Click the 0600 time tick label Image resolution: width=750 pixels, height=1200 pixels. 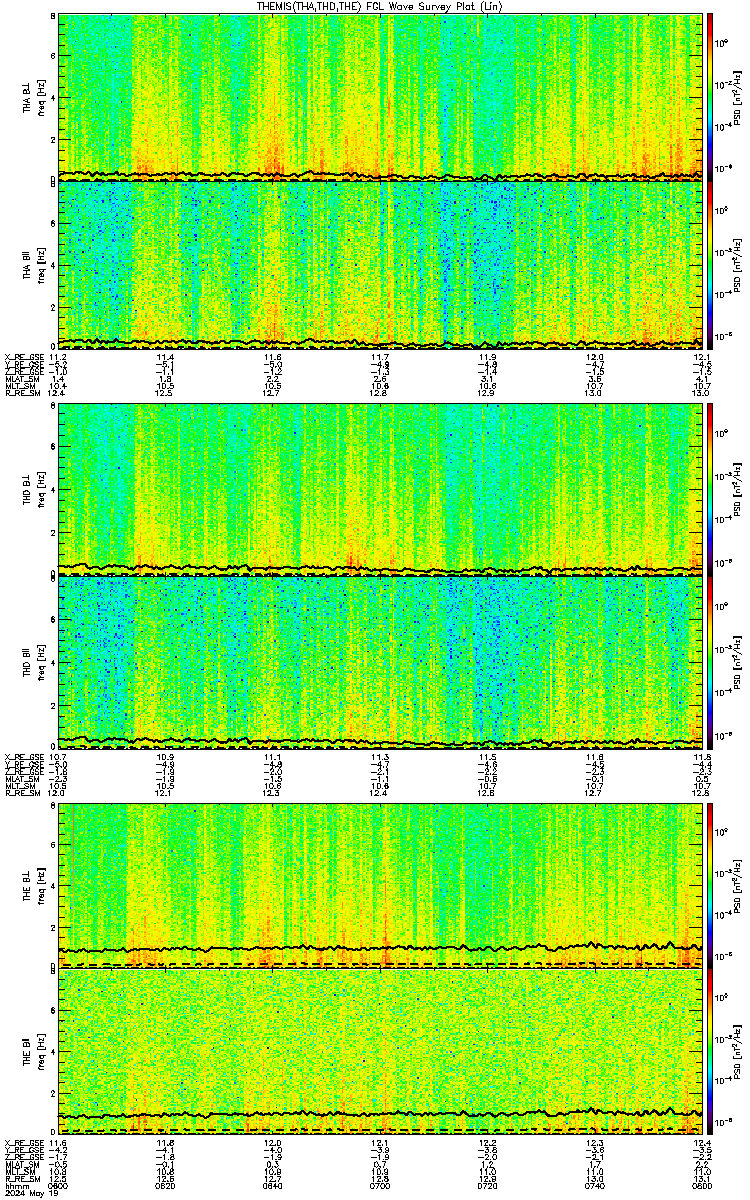(x=58, y=1186)
